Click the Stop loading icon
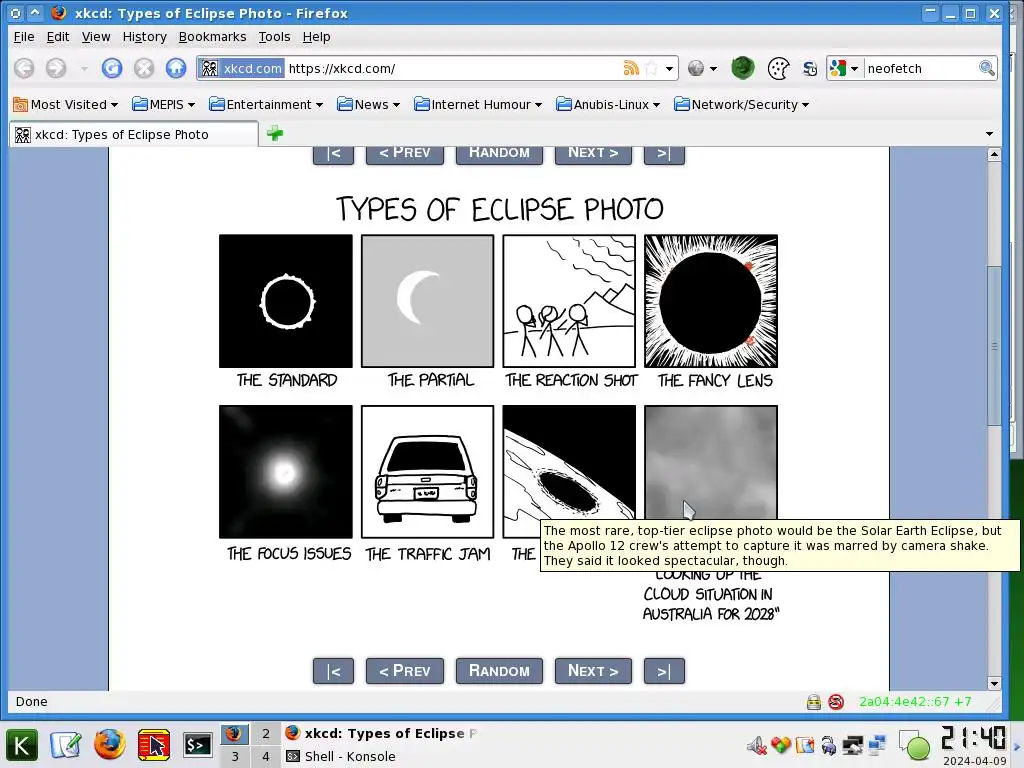The image size is (1024, 768). (144, 68)
